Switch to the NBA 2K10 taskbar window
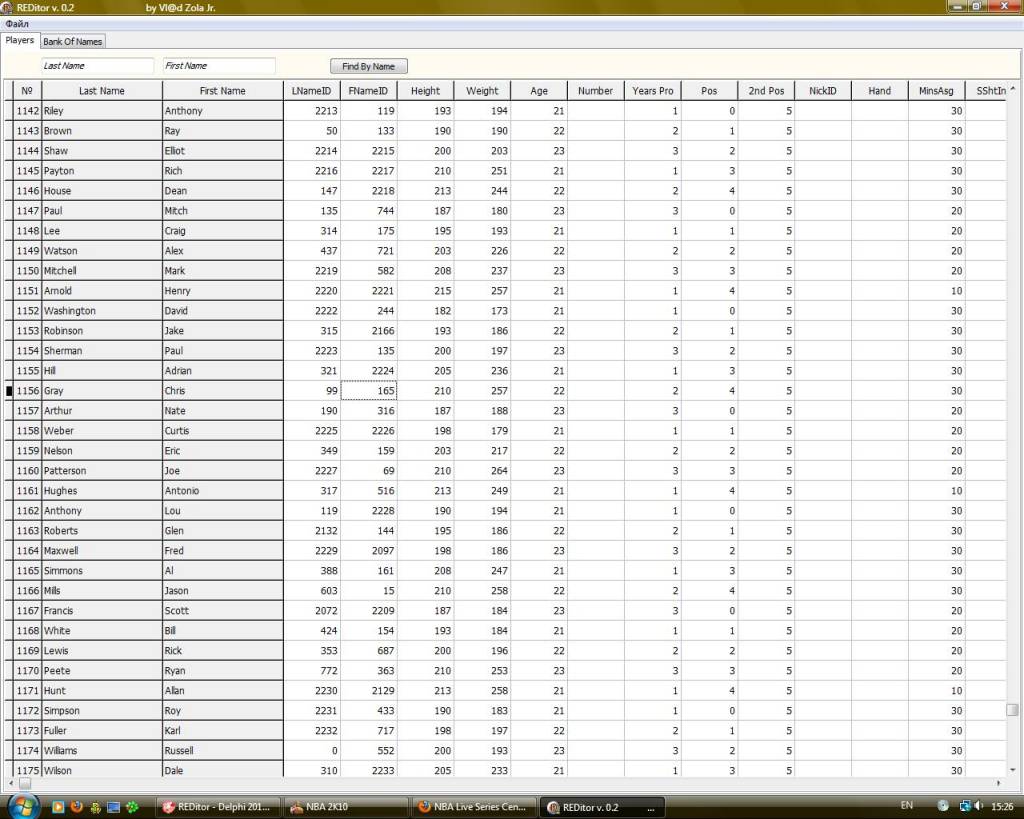1024x819 pixels. tap(345, 807)
